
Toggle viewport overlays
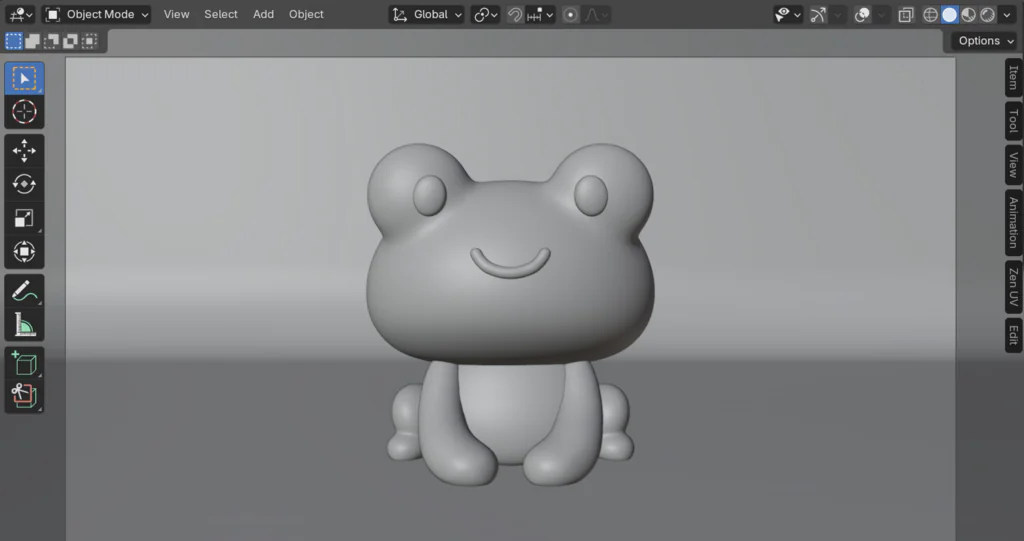(x=862, y=14)
